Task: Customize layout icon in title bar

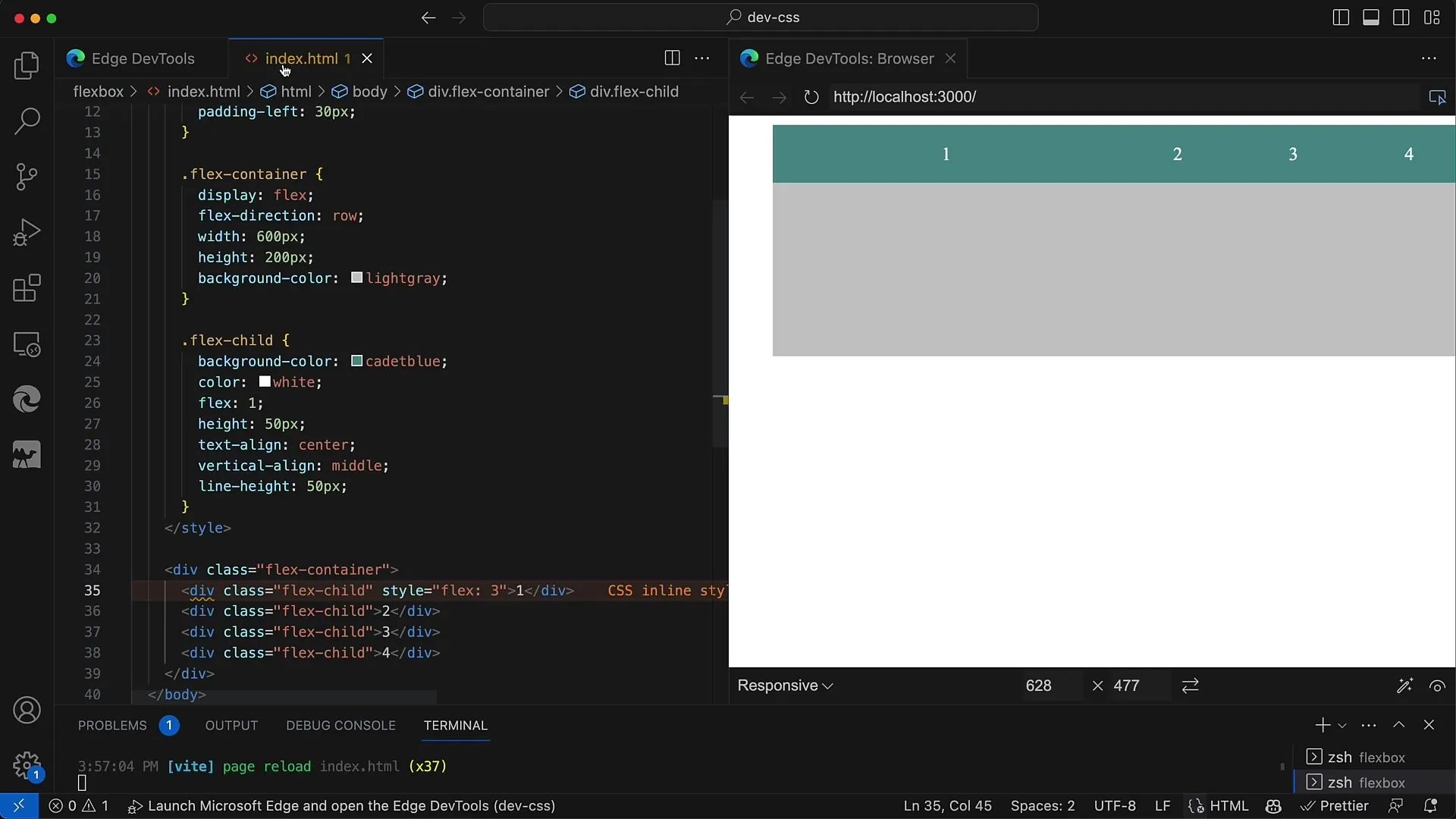Action: click(1432, 17)
